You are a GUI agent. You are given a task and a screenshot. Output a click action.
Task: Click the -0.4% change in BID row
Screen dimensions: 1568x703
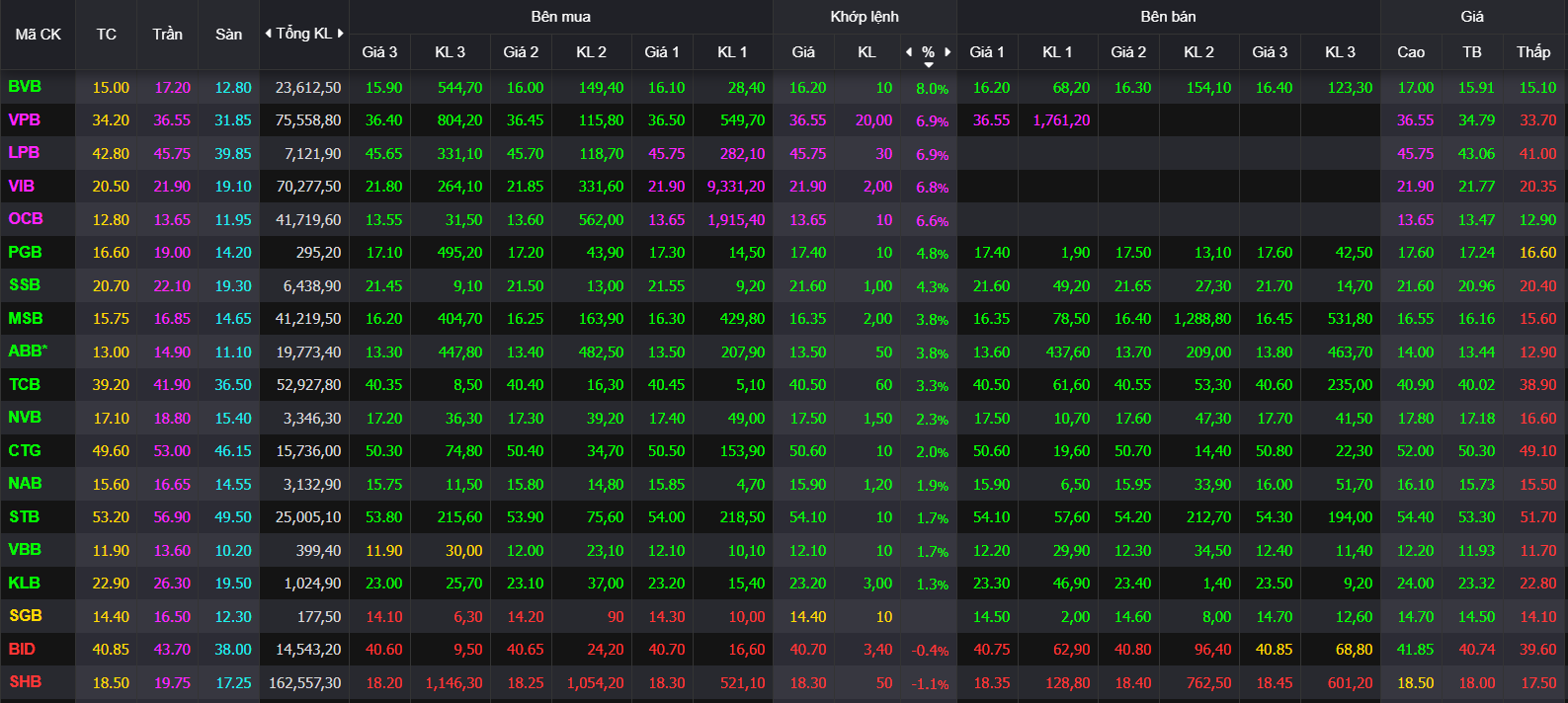click(x=930, y=651)
